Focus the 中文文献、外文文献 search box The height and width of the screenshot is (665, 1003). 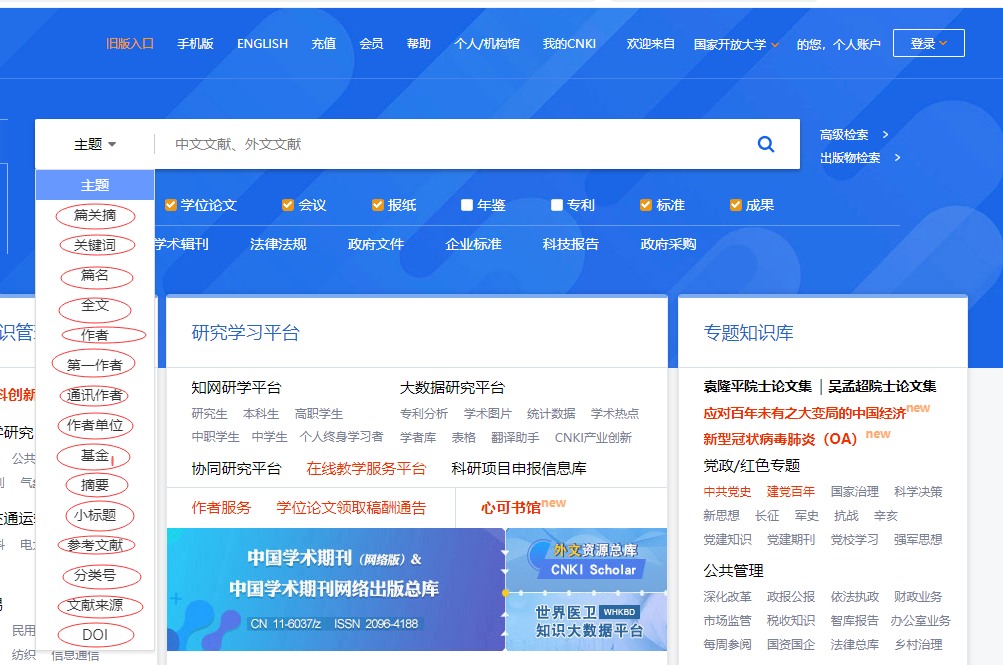click(454, 145)
